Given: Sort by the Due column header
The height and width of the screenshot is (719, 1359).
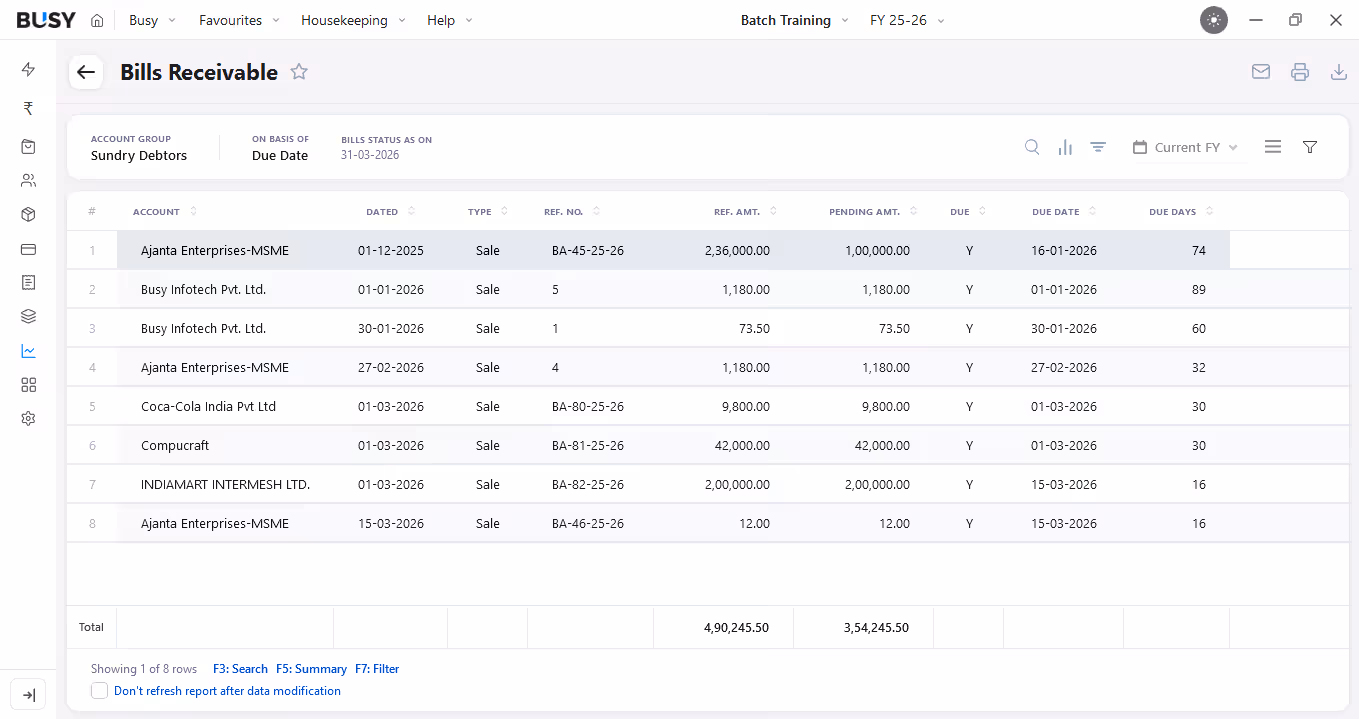Looking at the screenshot, I should coord(968,212).
